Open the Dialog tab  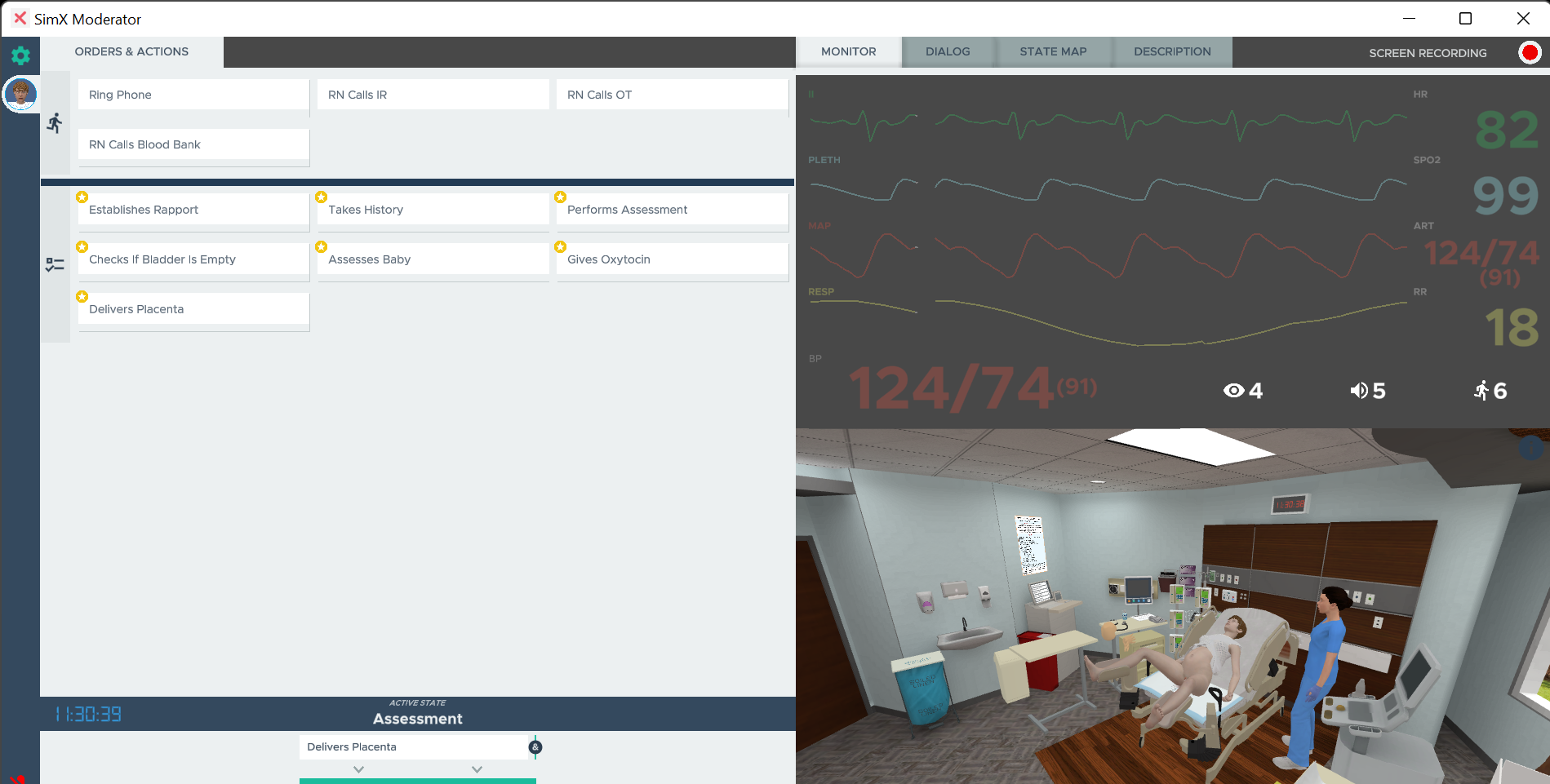tap(948, 51)
